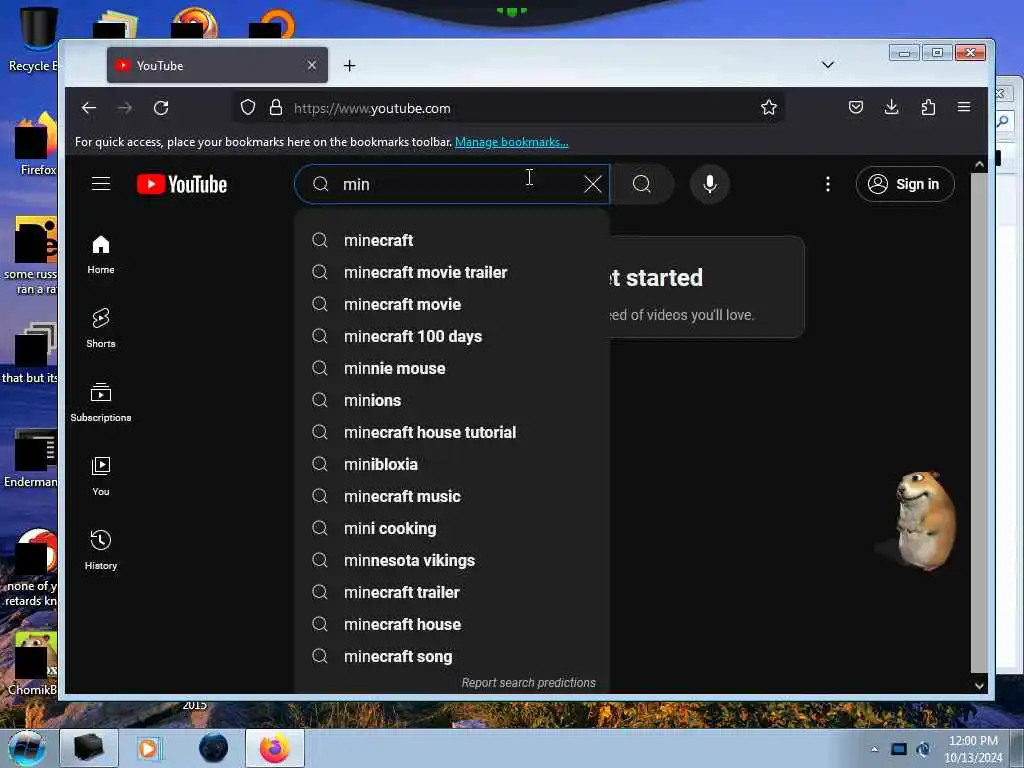Select "minibloxia" suggestion
1024x768 pixels.
click(x=452, y=464)
